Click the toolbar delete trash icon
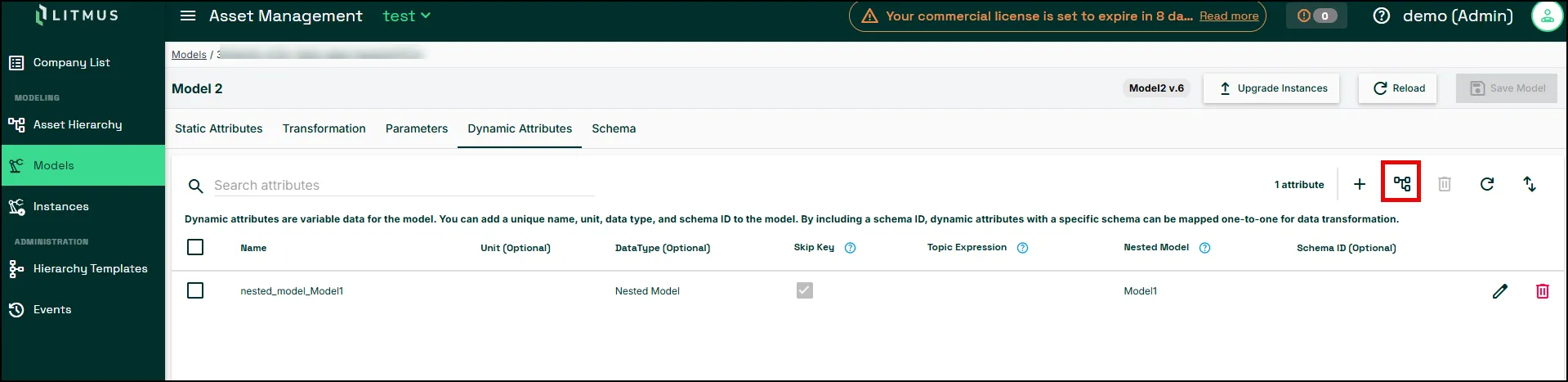 pyautogui.click(x=1445, y=184)
